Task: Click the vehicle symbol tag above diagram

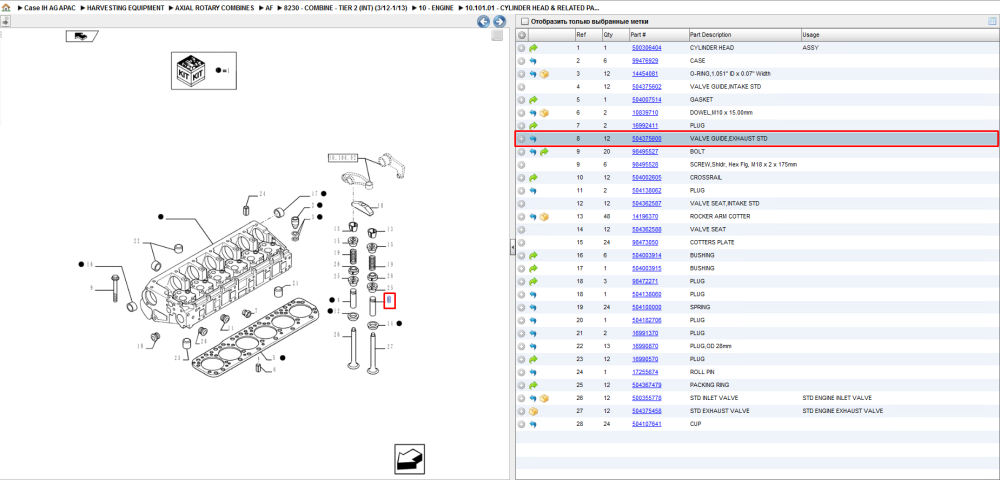Action: tap(81, 36)
